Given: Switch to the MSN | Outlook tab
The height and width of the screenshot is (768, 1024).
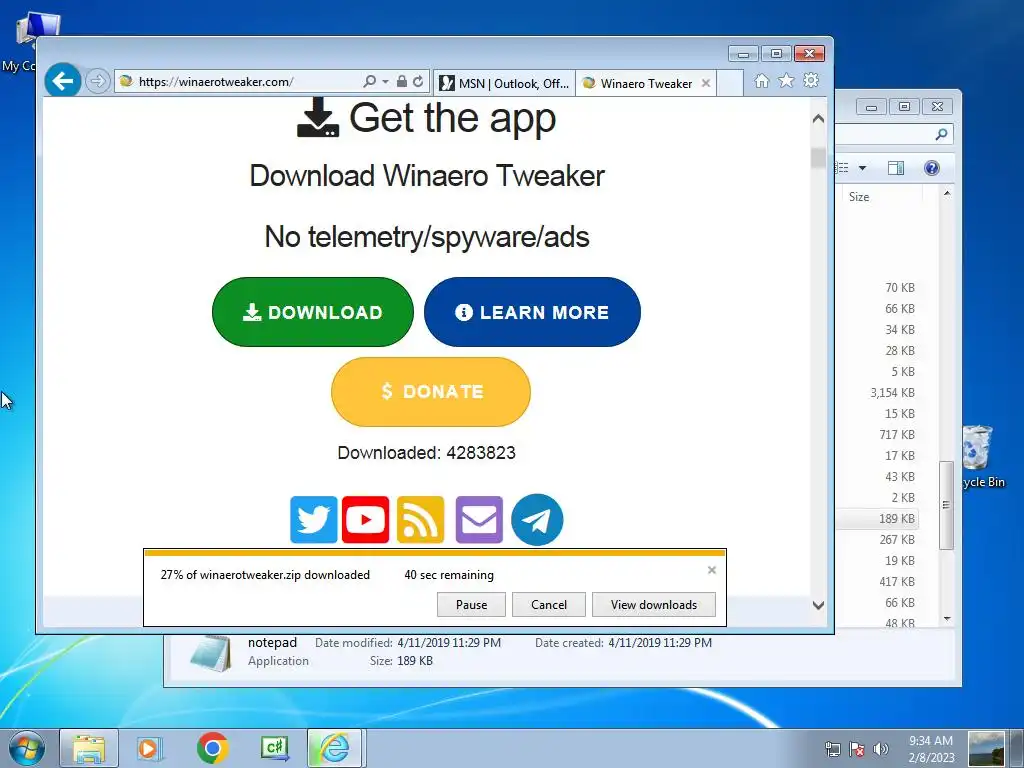Looking at the screenshot, I should (504, 83).
